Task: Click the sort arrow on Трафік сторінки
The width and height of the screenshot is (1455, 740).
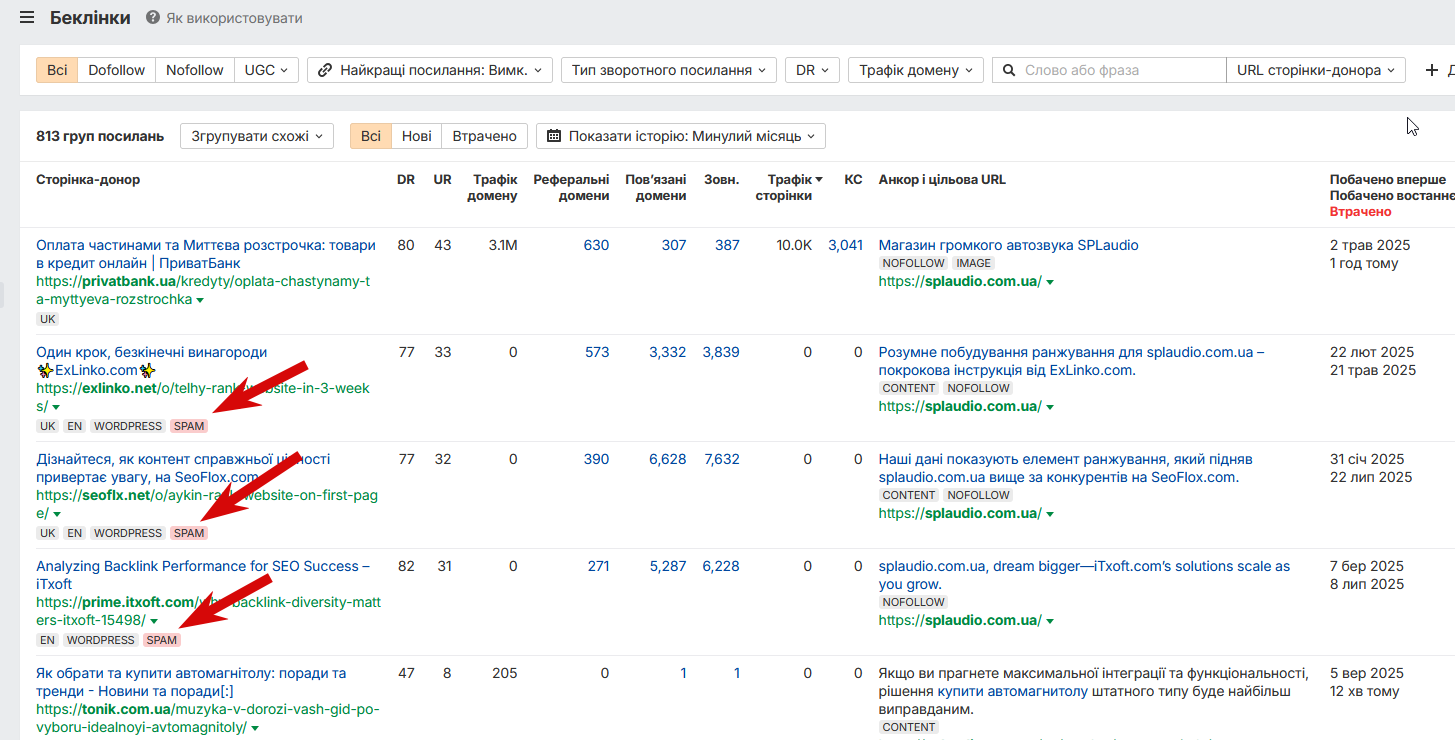Action: pos(819,180)
